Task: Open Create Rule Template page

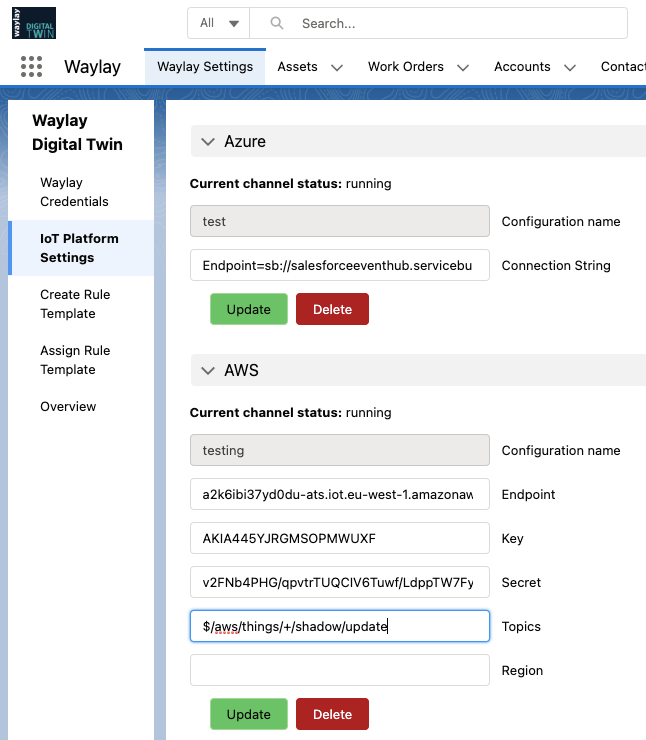Action: (x=81, y=304)
